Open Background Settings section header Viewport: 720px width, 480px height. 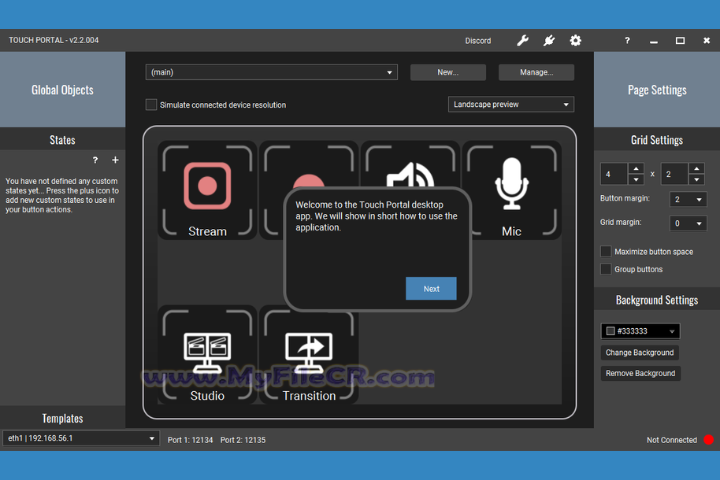click(657, 300)
